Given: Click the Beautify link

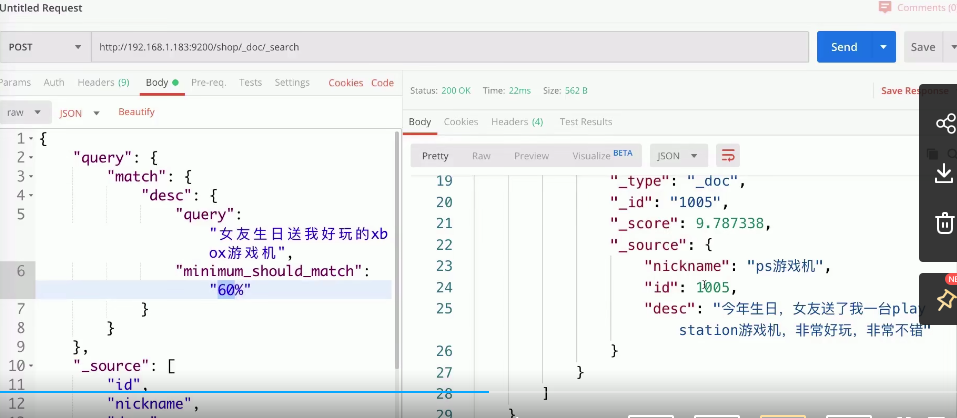Looking at the screenshot, I should click(x=136, y=112).
